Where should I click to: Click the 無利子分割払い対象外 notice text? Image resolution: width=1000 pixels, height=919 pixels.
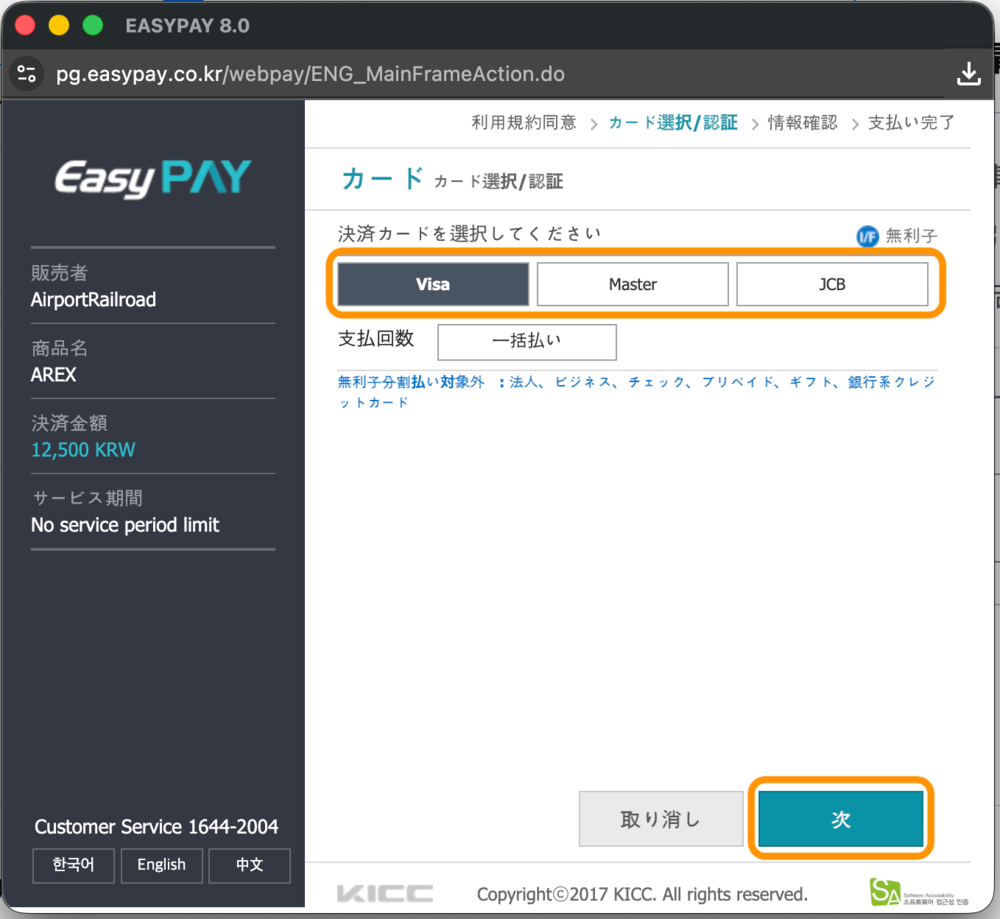coord(636,392)
